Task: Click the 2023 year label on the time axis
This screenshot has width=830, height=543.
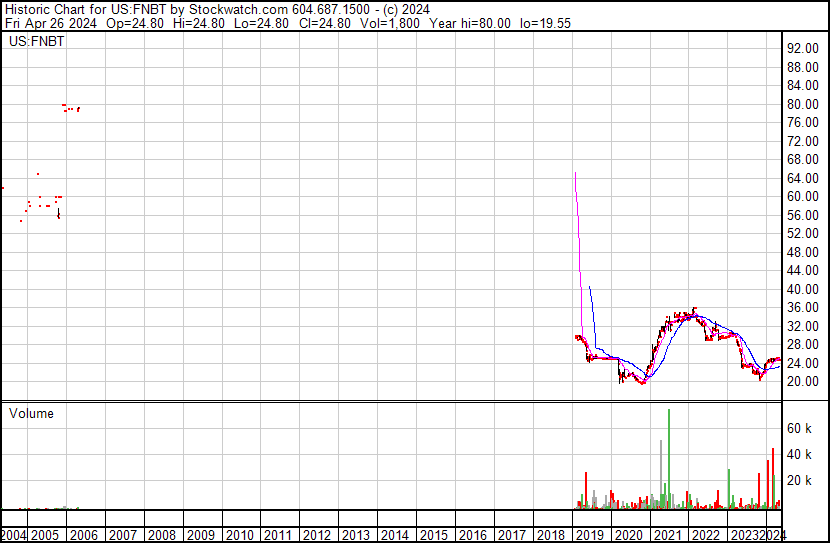Action: coord(745,535)
